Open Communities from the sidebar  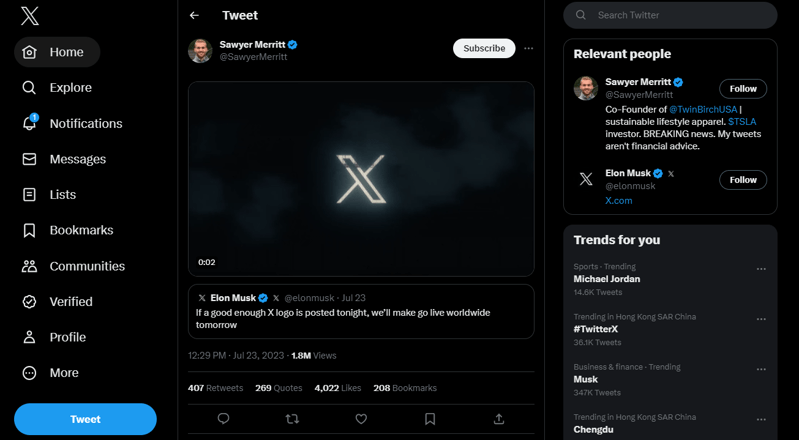tap(73, 266)
